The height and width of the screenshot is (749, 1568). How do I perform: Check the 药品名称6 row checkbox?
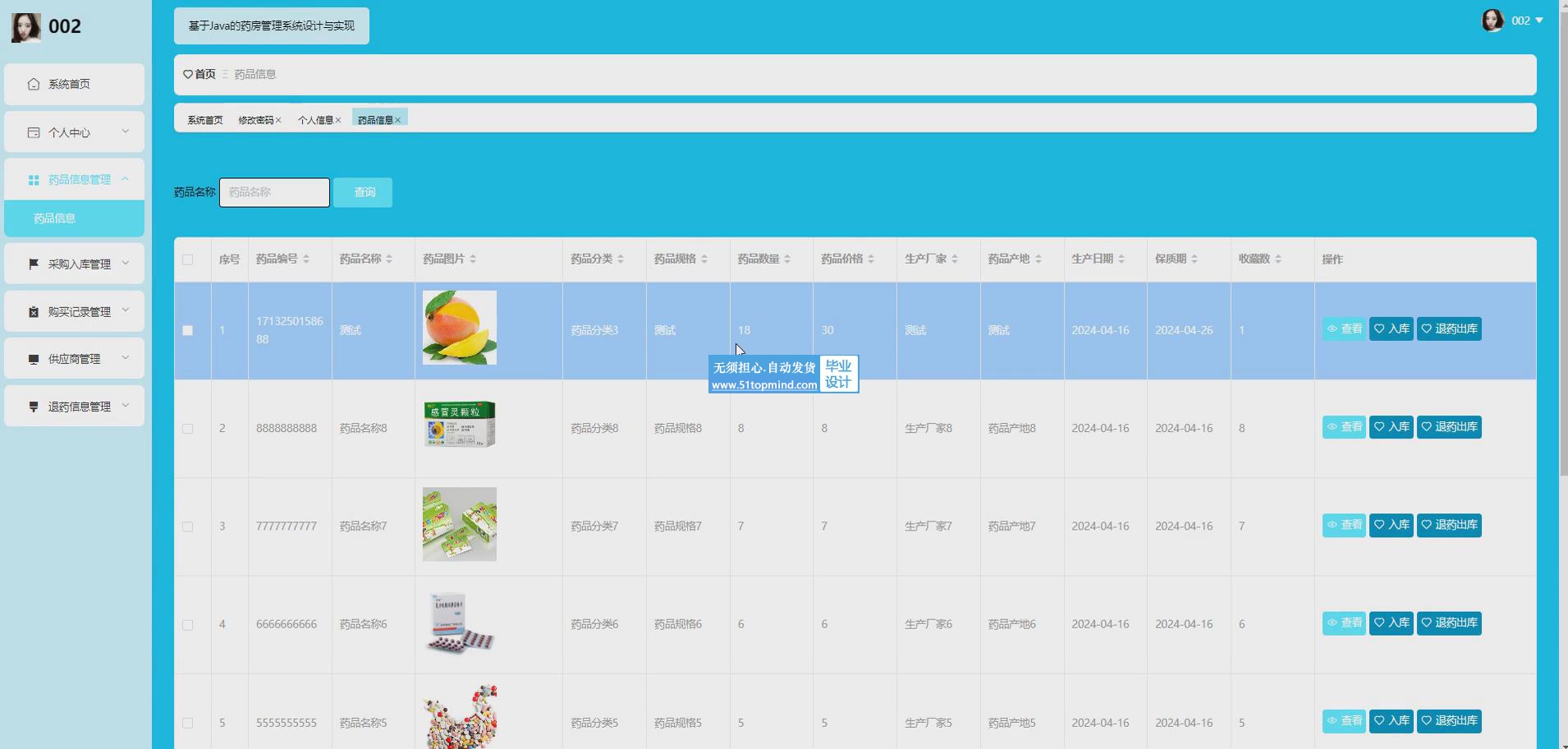click(x=188, y=625)
